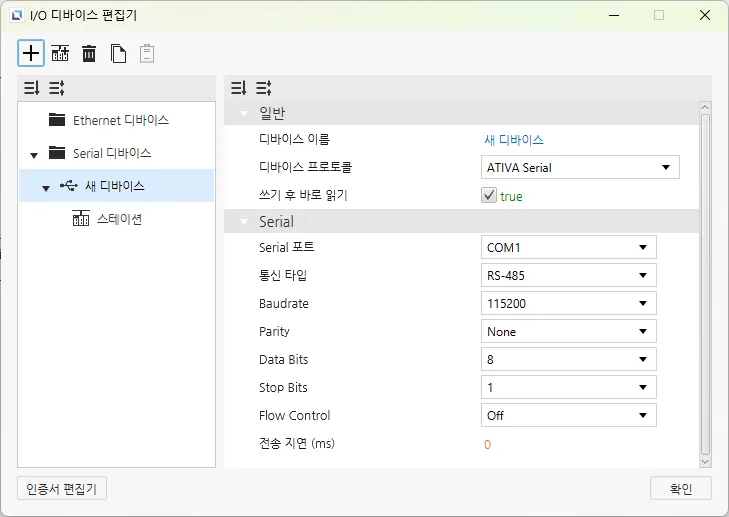Click the 인증서 편집기 button

click(63, 488)
